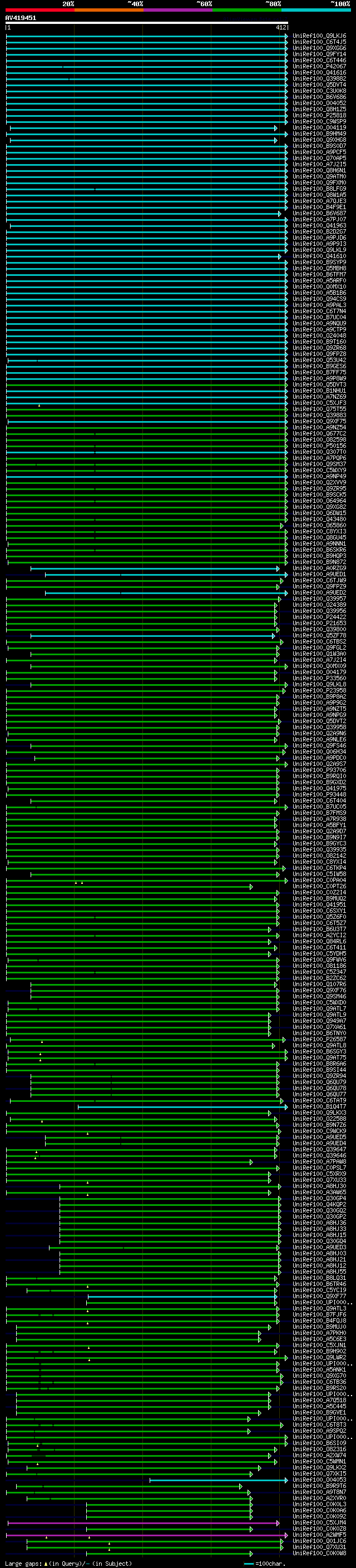
Task: Open hit UniRef100_Q9FS46
Action: 319,747
